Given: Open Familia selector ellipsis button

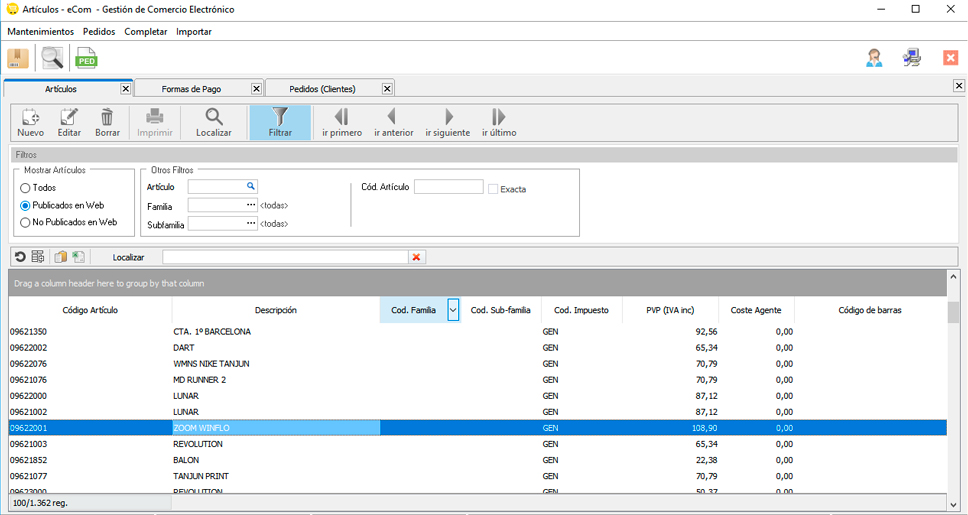Looking at the screenshot, I should coord(251,205).
